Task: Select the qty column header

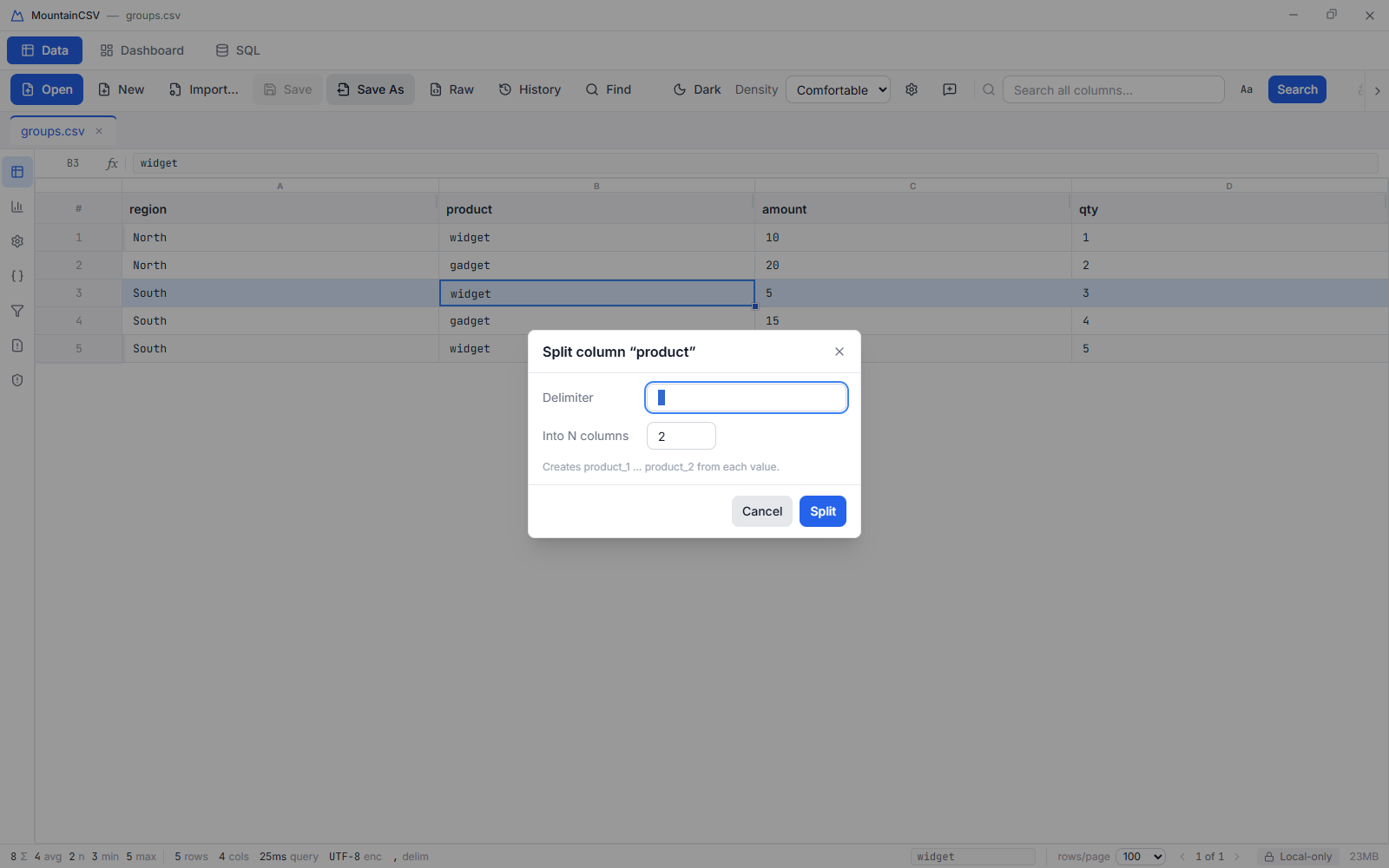Action: tap(1229, 209)
